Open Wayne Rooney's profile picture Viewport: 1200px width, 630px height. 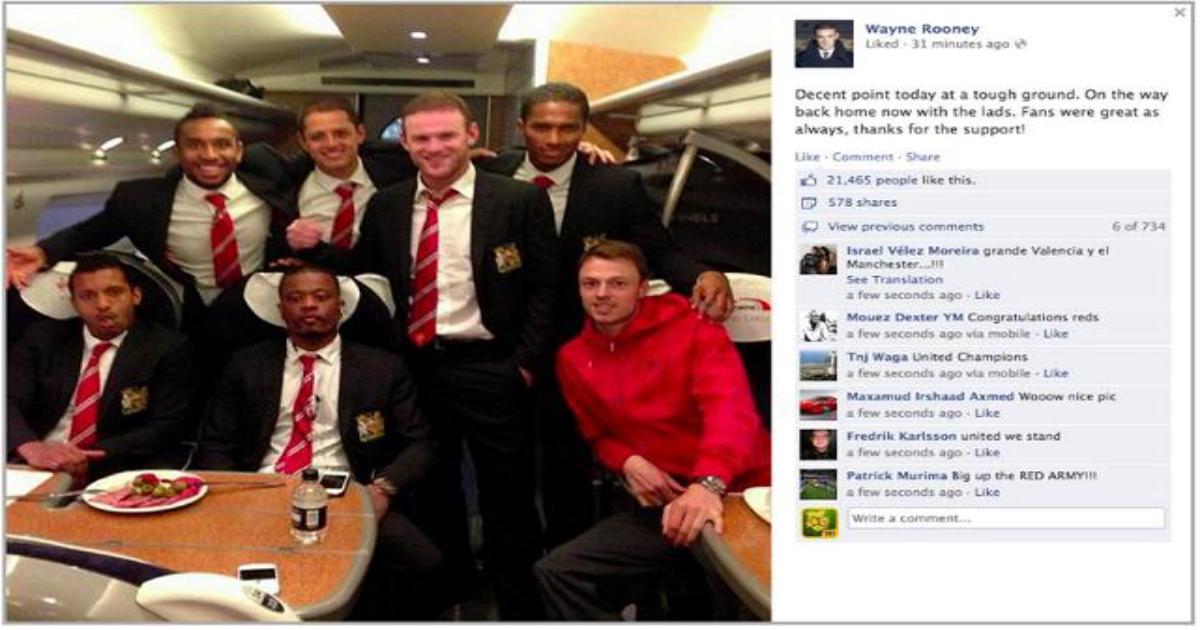pos(824,44)
